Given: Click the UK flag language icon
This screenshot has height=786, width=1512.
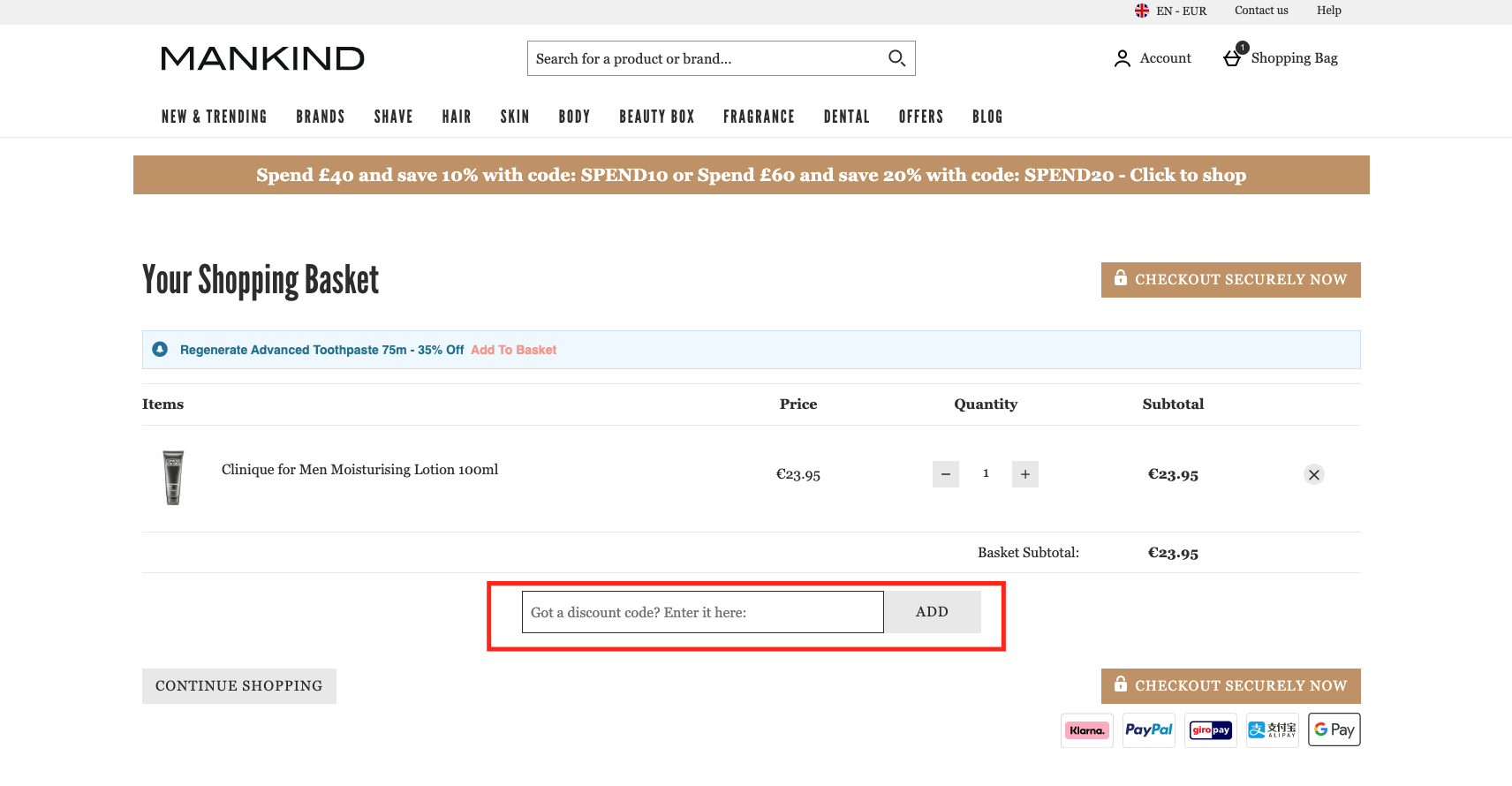Looking at the screenshot, I should coord(1142,11).
